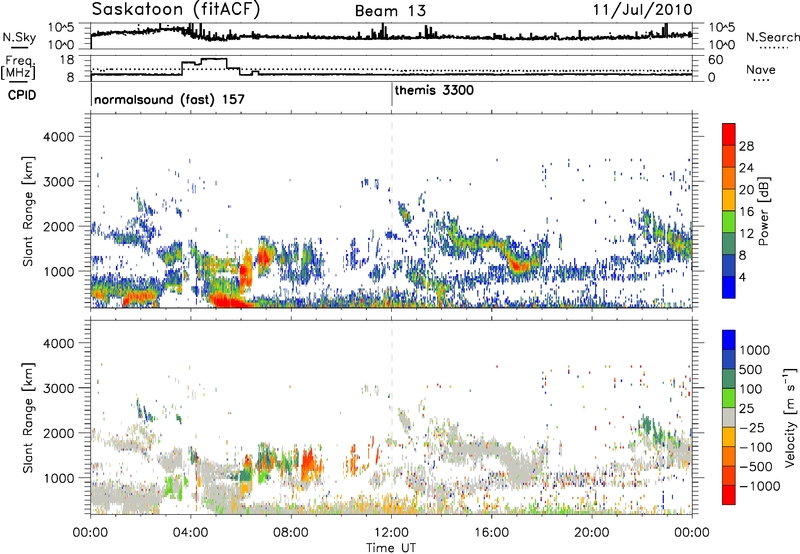
Task: Select the N.Search legend label
Action: pos(772,37)
